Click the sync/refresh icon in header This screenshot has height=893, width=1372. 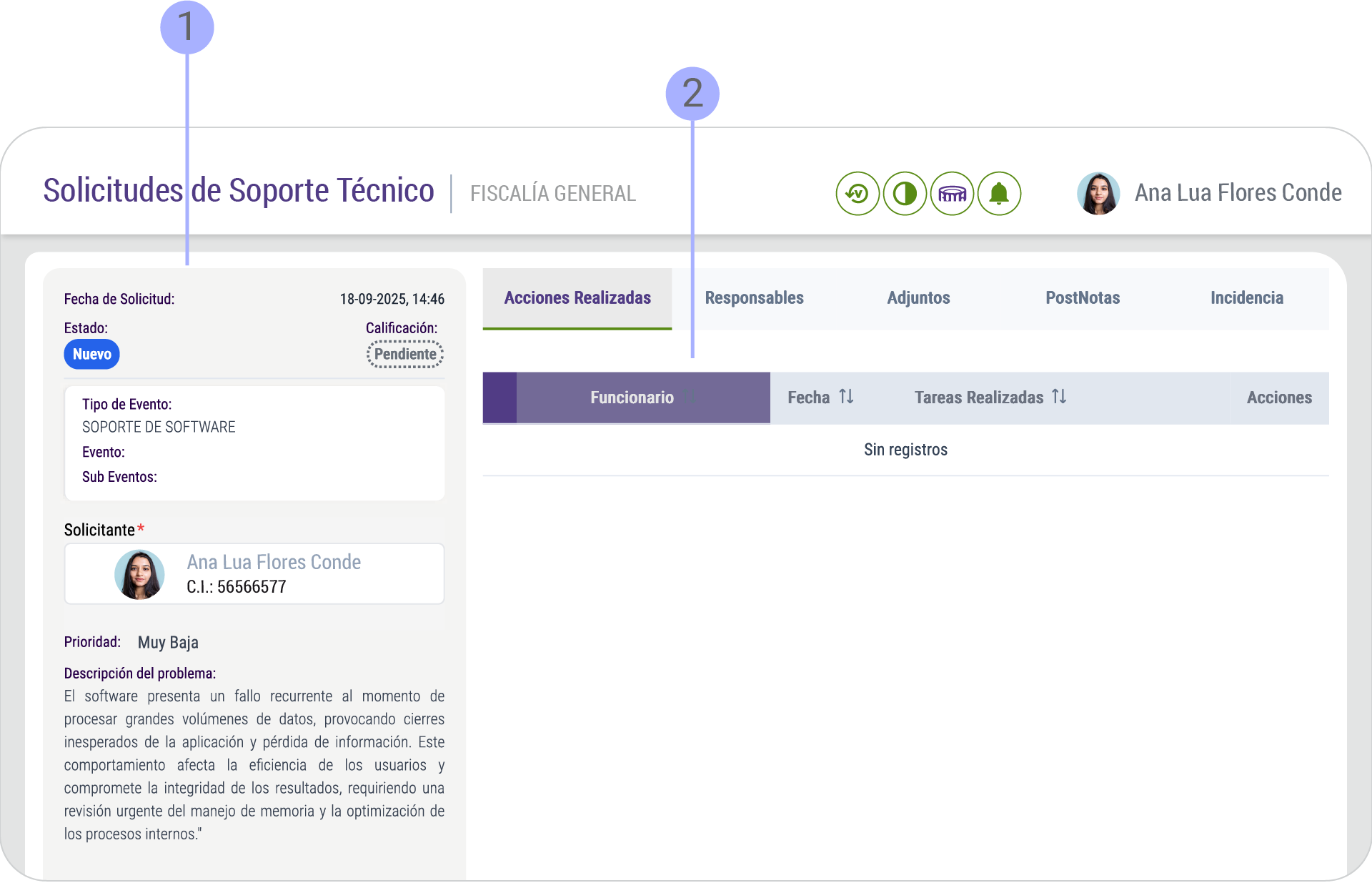[x=857, y=193]
